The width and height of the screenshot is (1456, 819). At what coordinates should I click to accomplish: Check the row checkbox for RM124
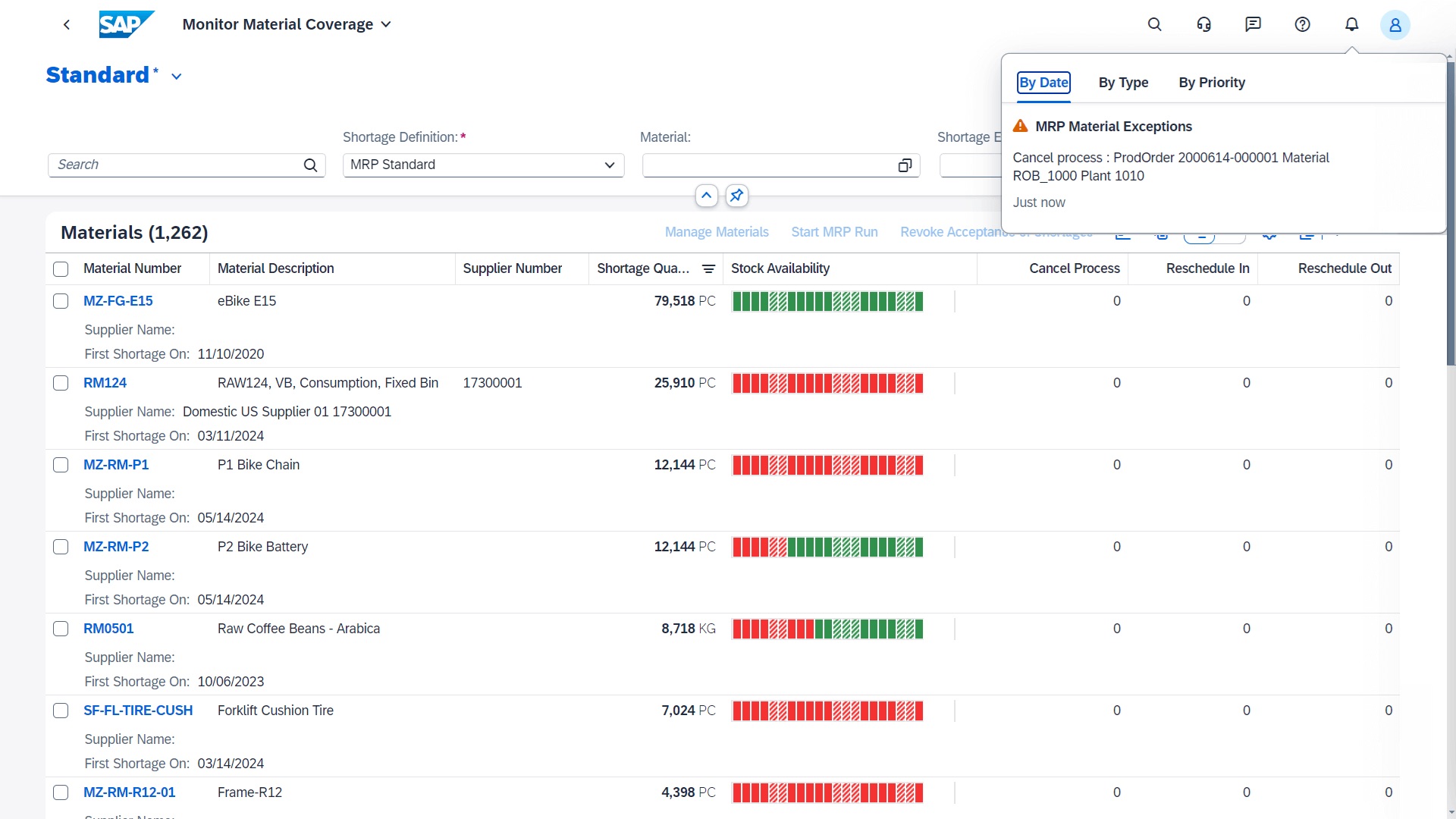pos(61,383)
